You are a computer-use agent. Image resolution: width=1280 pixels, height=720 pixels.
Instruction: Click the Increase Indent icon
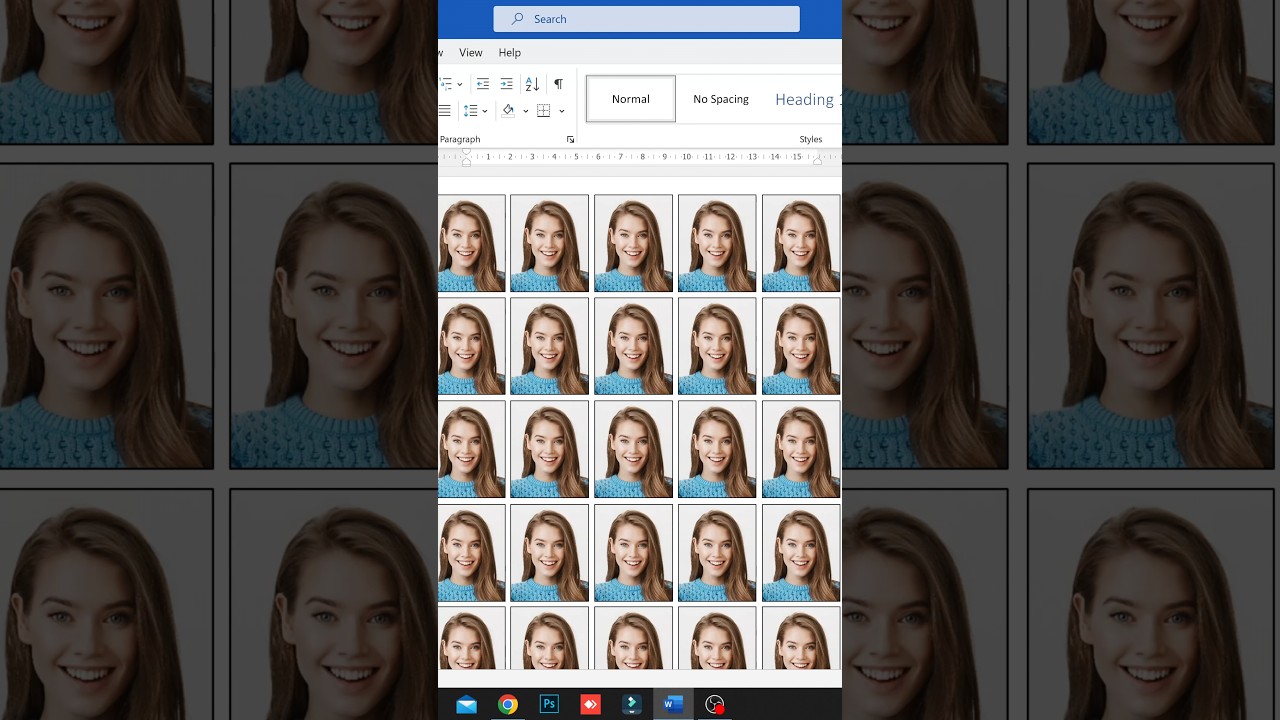click(506, 84)
